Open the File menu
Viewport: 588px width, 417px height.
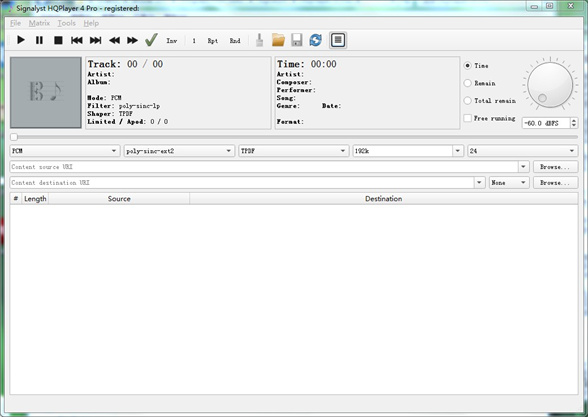click(x=15, y=23)
